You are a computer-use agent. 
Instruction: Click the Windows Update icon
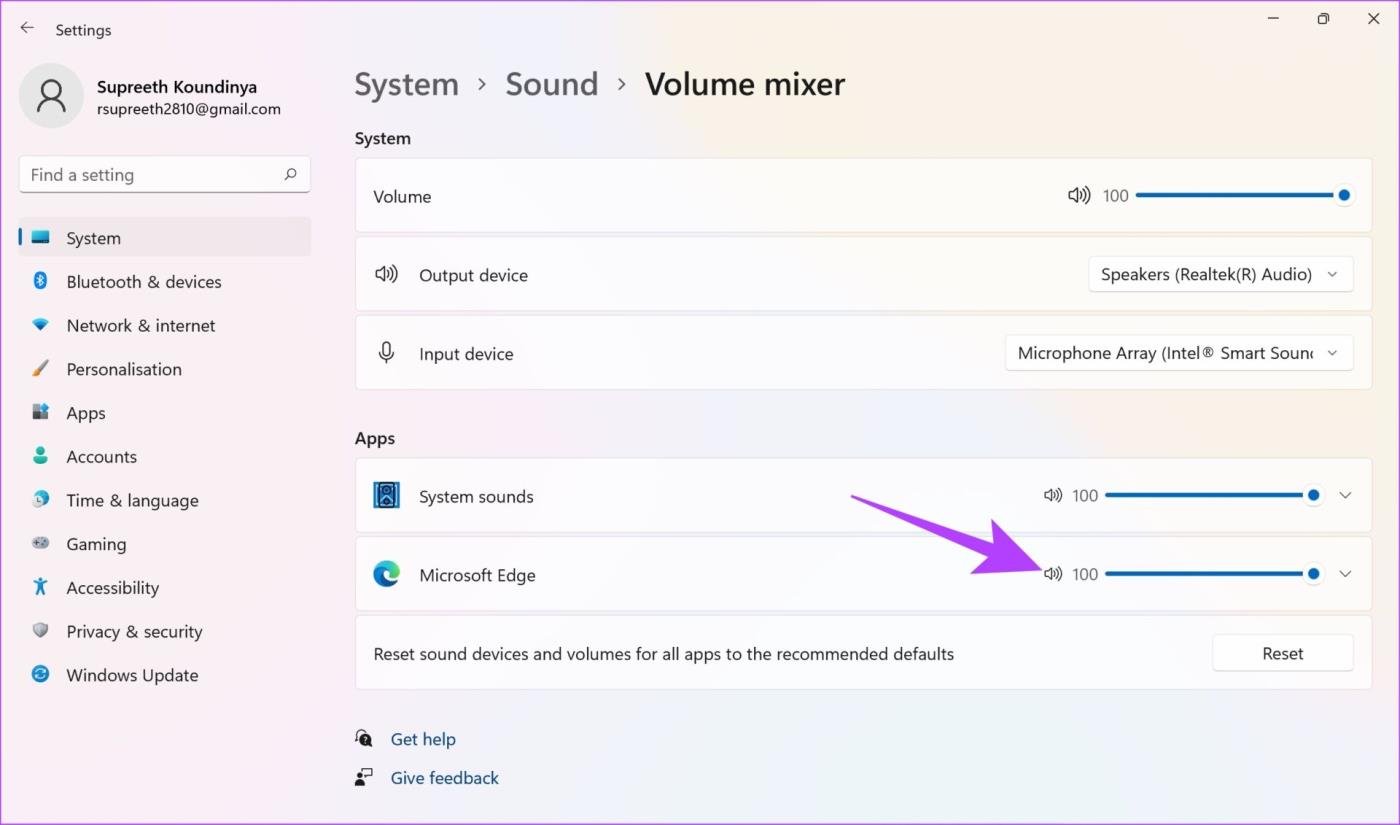(x=40, y=674)
